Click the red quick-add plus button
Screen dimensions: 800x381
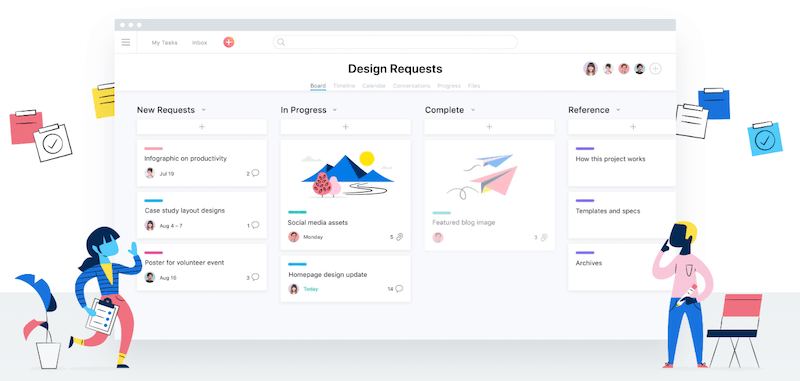pos(229,42)
